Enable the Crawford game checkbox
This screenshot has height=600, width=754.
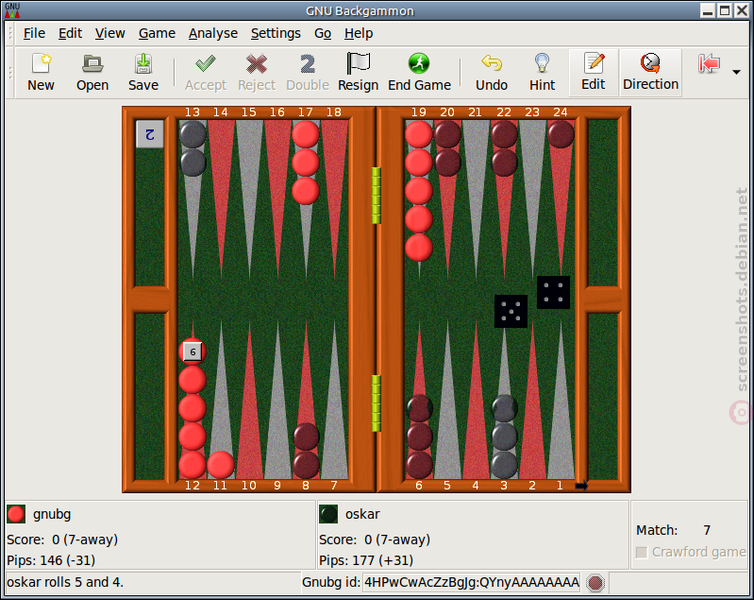tap(641, 552)
